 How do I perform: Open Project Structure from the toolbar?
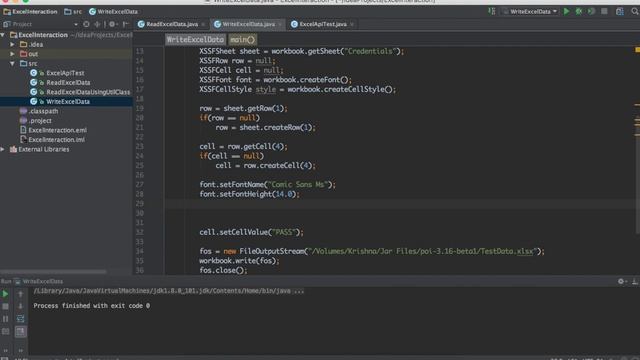click(620, 11)
